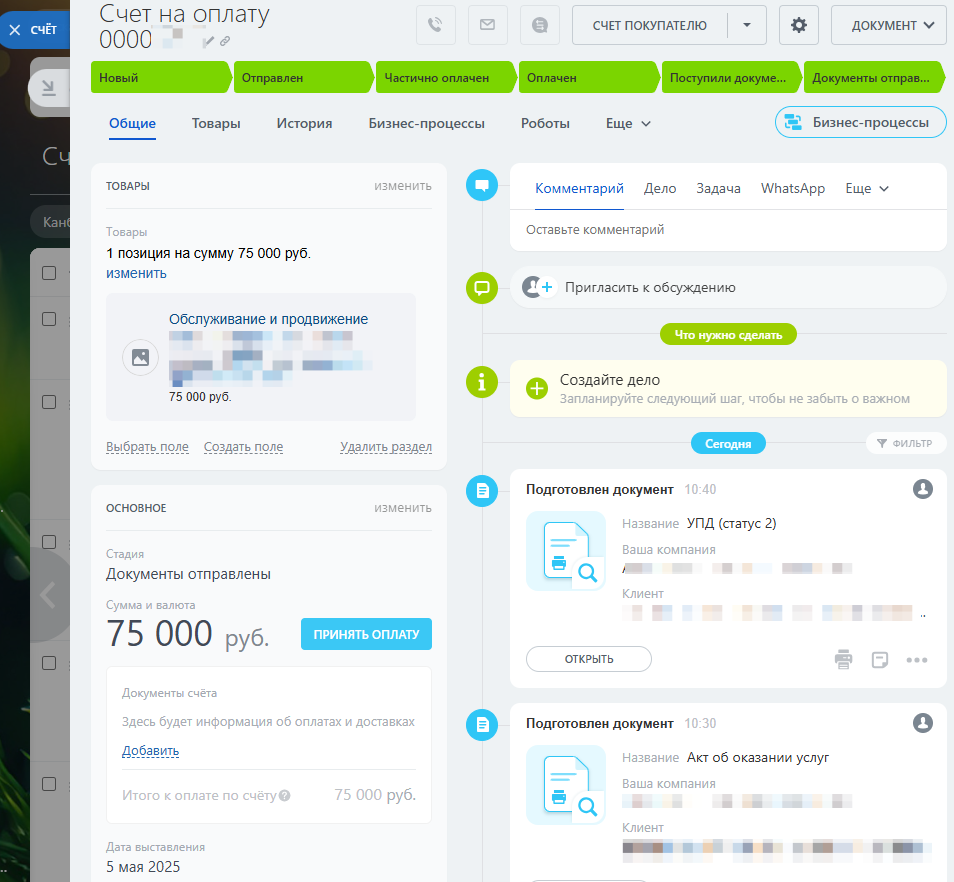Expand the arrow next to СЧЕТ ПОКУПАТЕЛЮ
Image resolution: width=954 pixels, height=882 pixels.
click(x=747, y=24)
